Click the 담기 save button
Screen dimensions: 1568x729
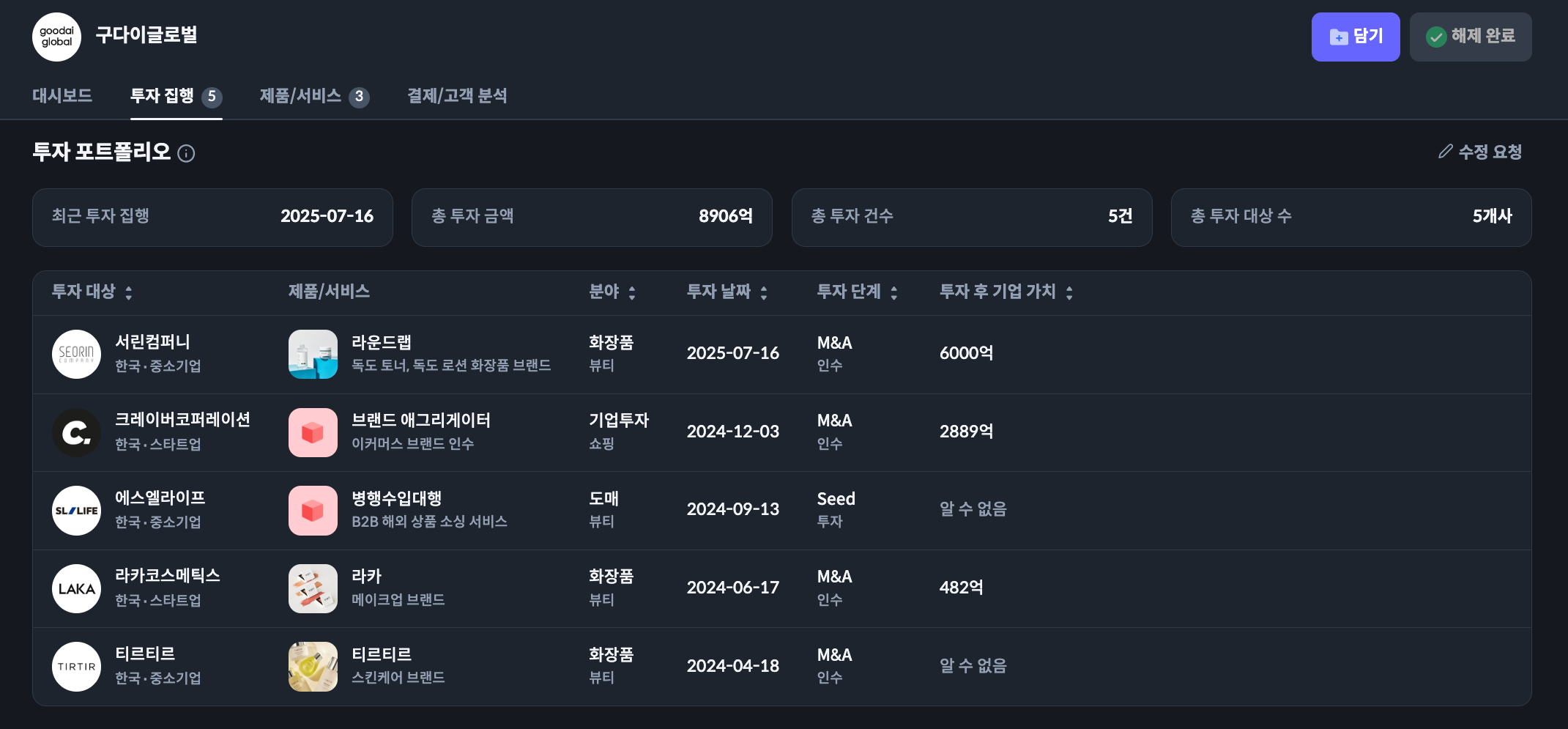click(x=1355, y=37)
